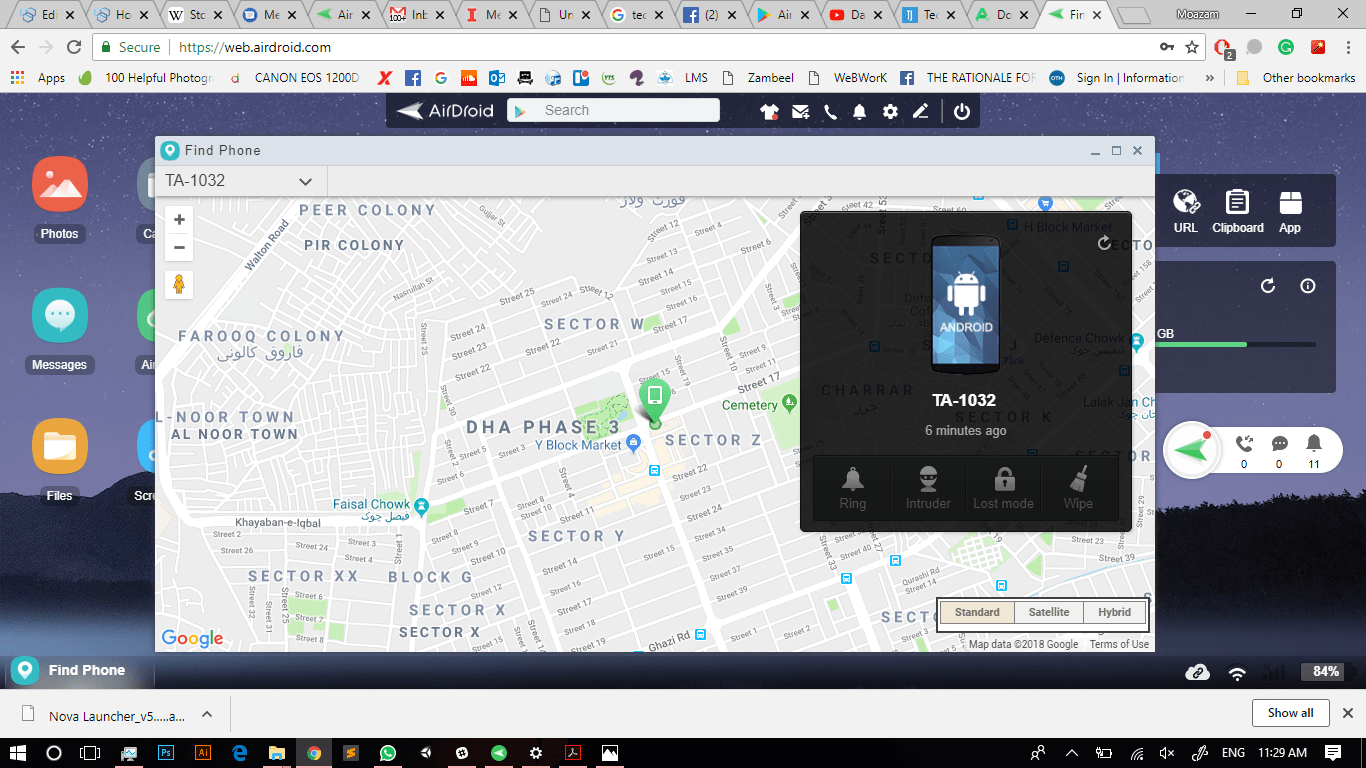Open the AirDroid t-shirt theme icon

[x=769, y=112]
